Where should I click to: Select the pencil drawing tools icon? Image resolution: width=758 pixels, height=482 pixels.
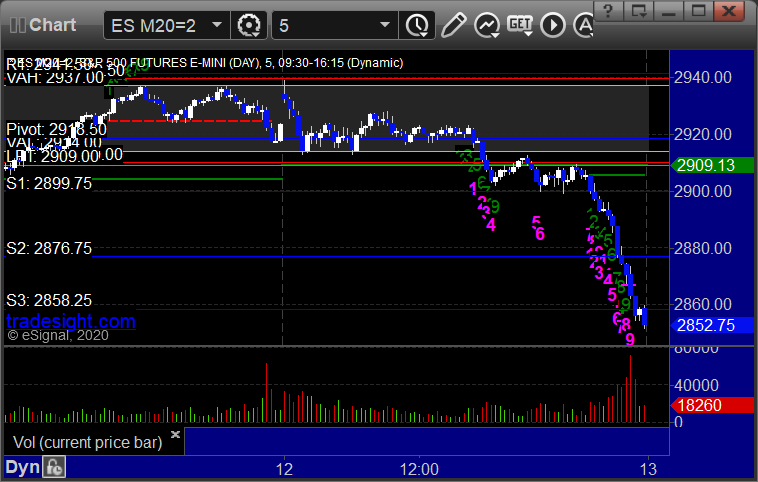click(453, 25)
